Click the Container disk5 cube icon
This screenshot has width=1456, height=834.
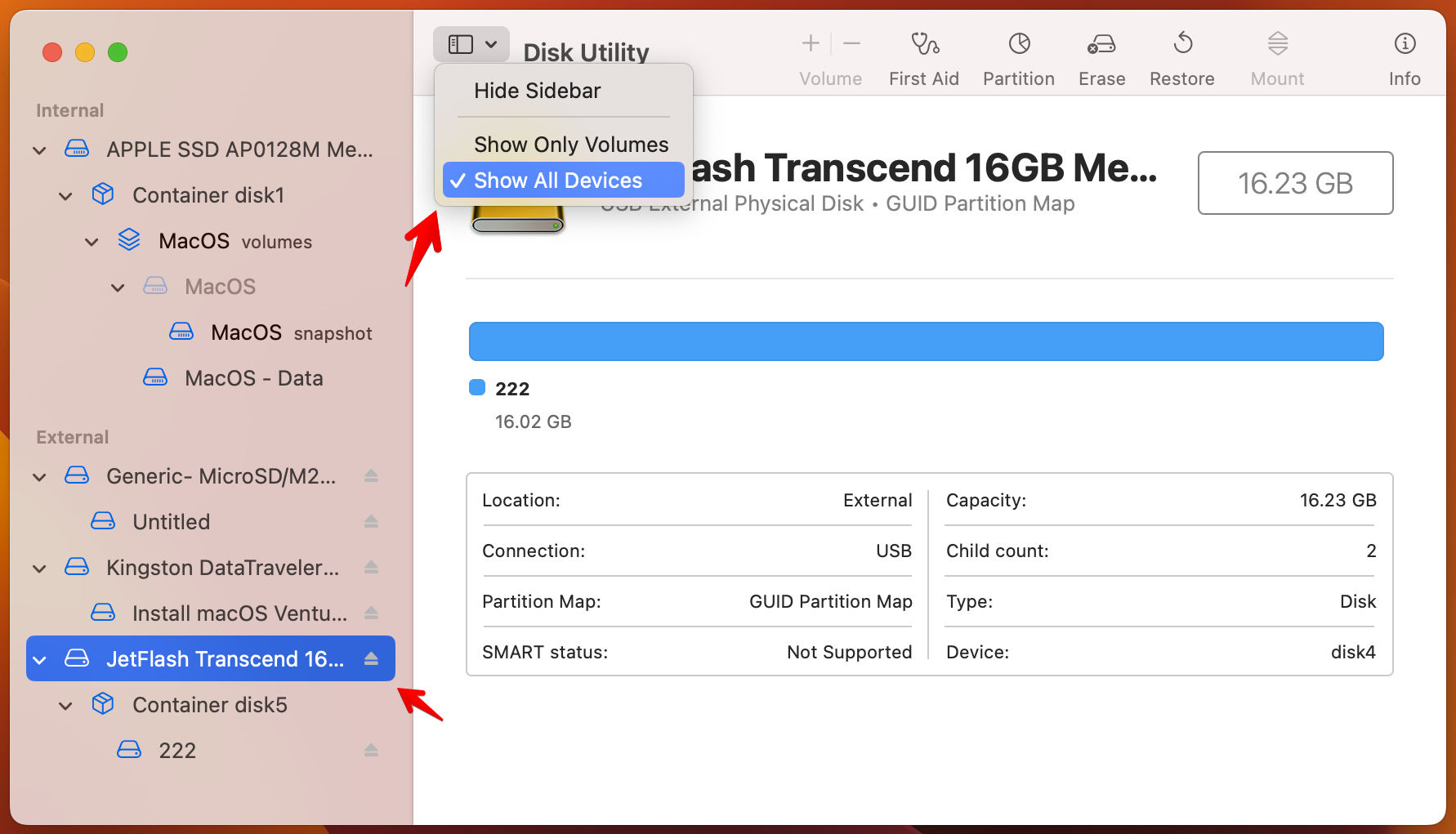click(x=103, y=703)
